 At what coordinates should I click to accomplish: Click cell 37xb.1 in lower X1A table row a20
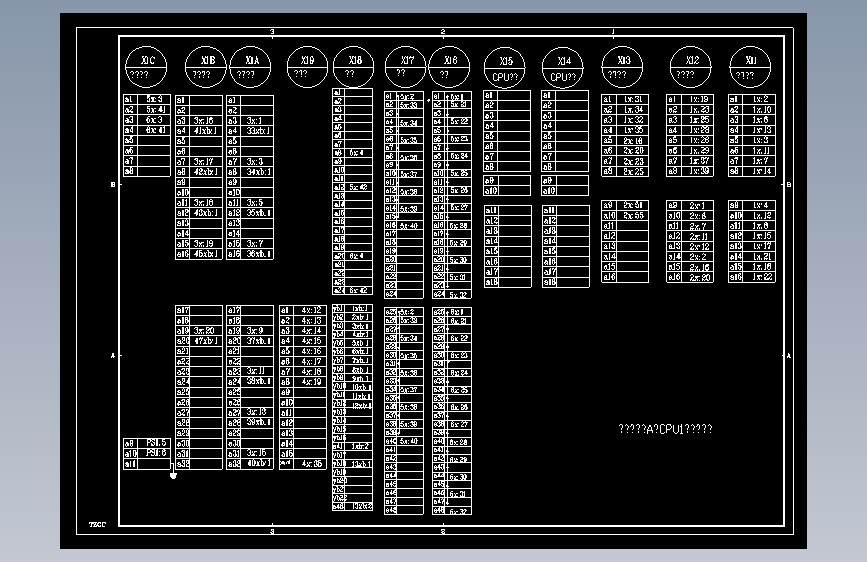[257, 341]
